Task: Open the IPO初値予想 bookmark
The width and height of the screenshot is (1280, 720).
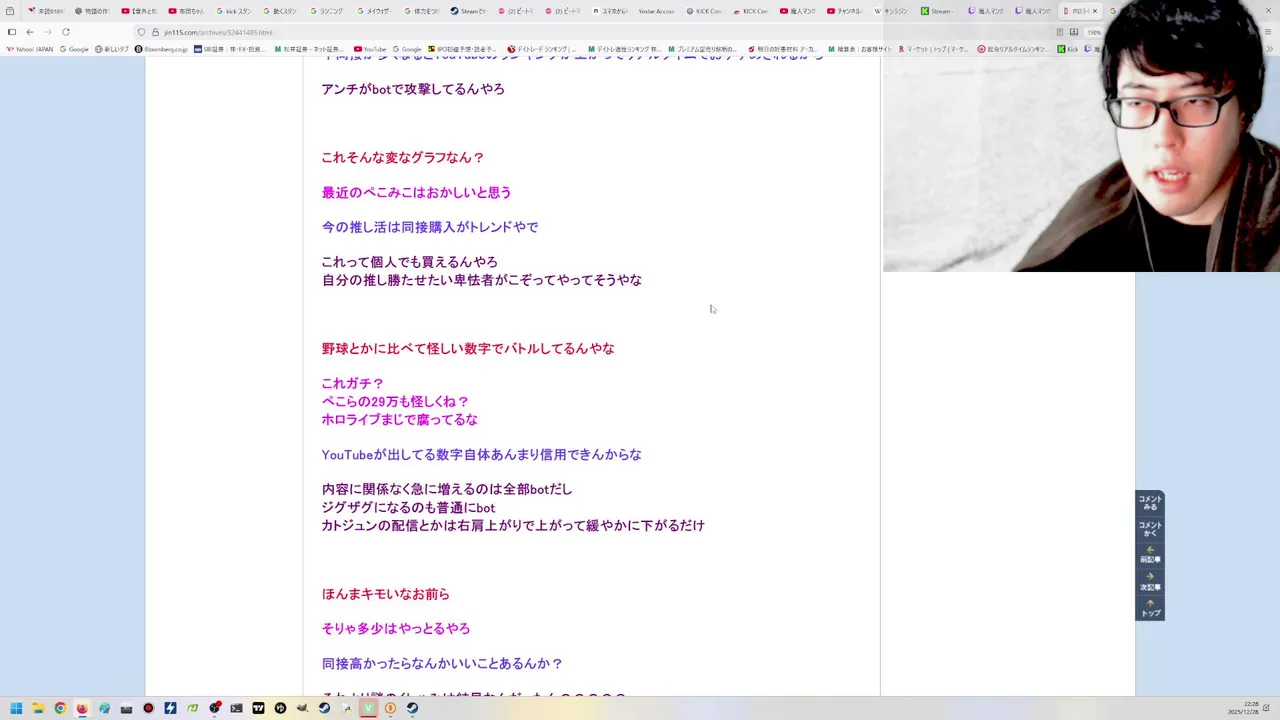Action: (x=463, y=49)
